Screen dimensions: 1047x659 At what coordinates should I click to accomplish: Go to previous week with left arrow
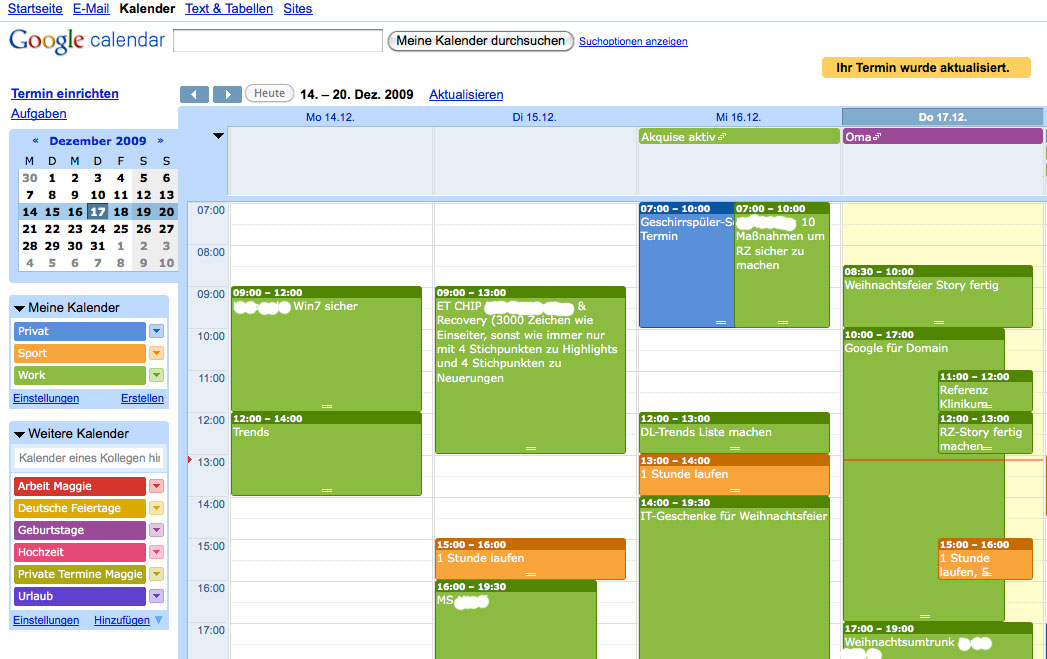pos(194,94)
